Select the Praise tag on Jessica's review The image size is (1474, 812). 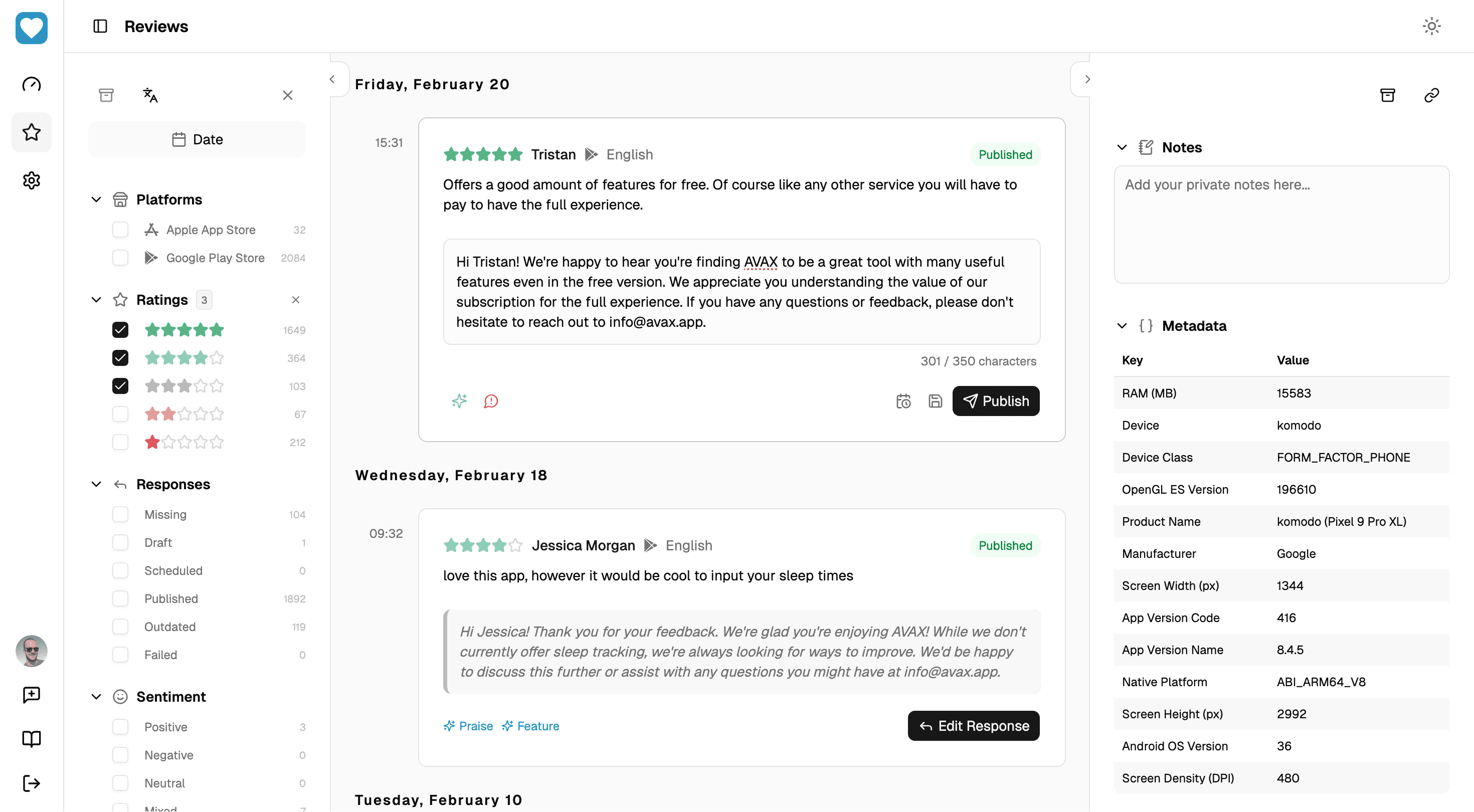(468, 726)
